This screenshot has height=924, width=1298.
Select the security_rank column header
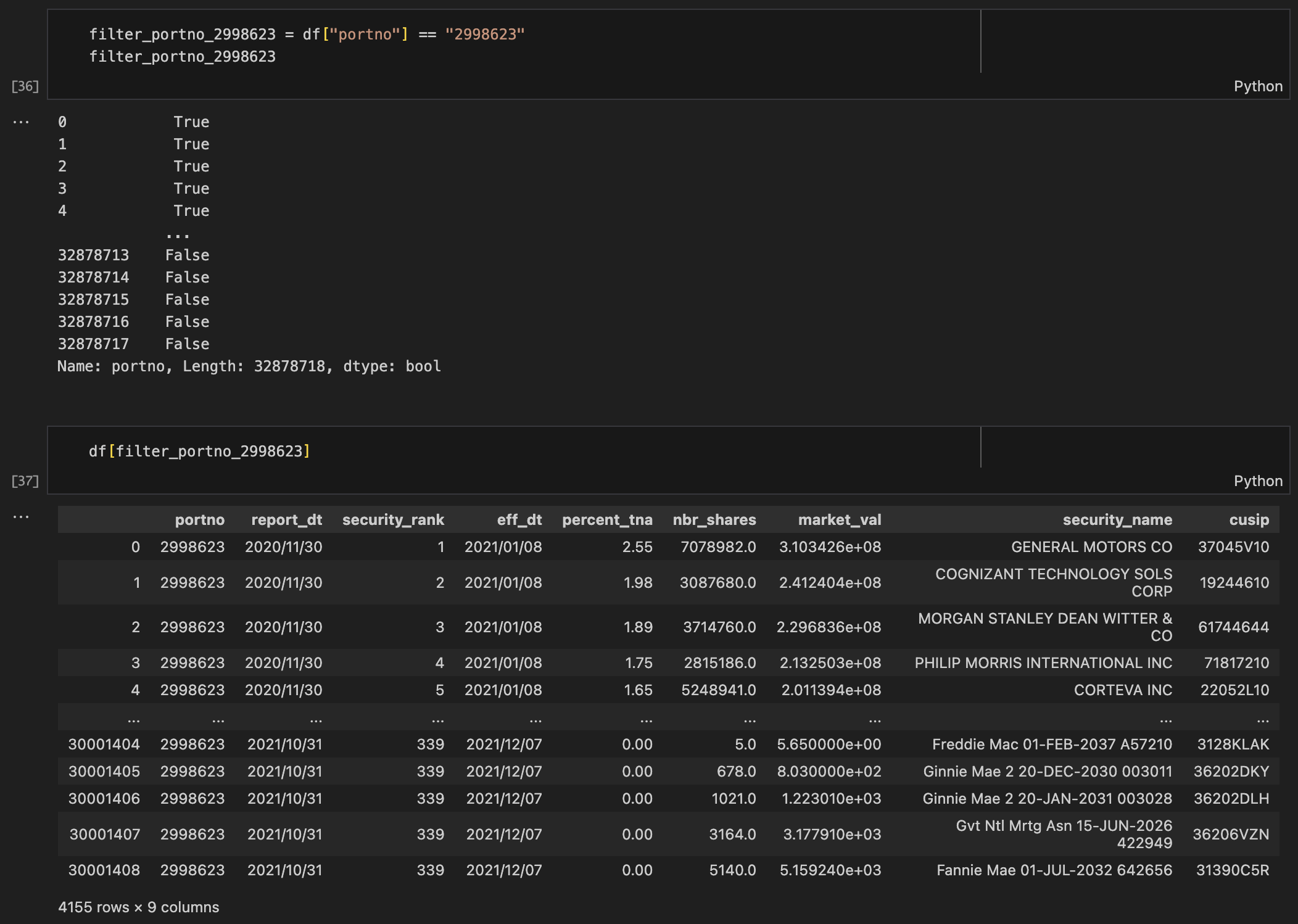pos(393,520)
